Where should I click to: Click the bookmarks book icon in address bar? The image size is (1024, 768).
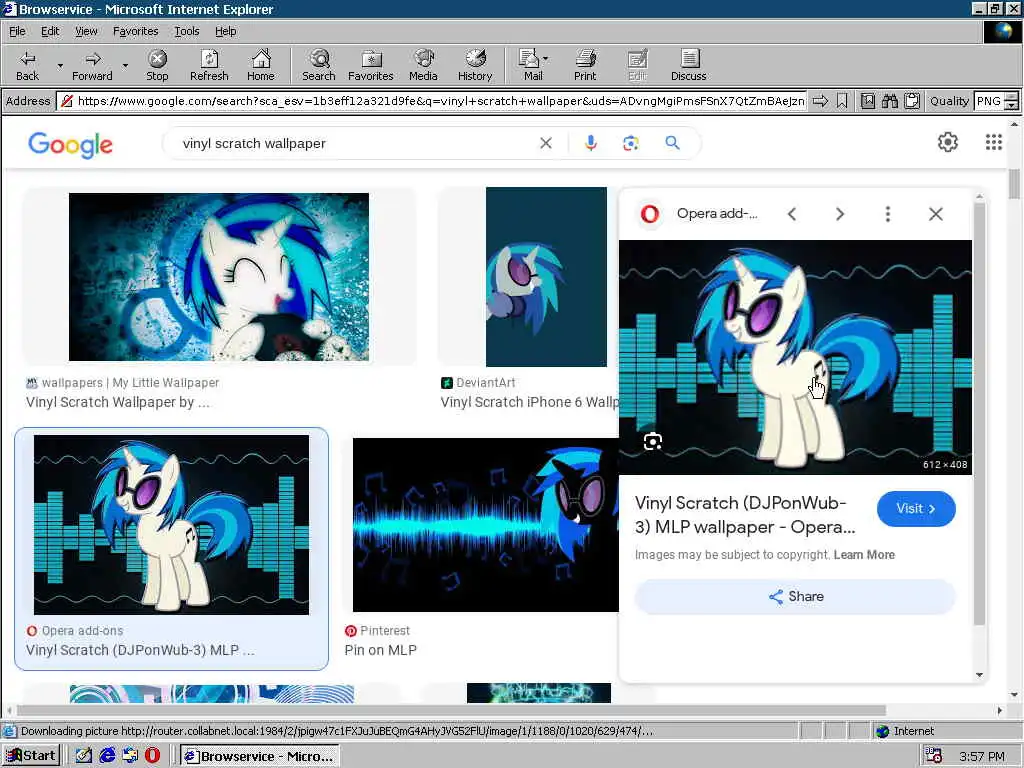click(x=868, y=101)
